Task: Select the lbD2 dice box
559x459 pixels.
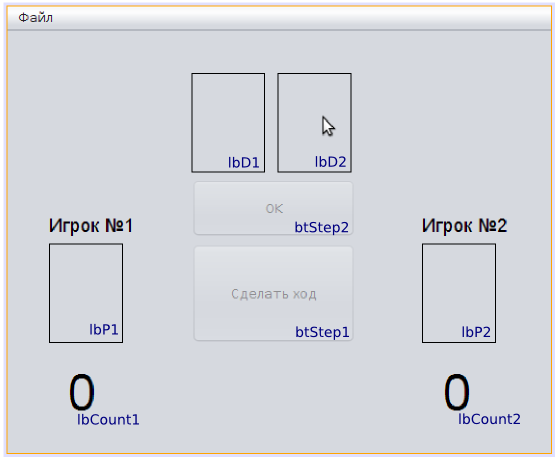Action: tap(314, 123)
